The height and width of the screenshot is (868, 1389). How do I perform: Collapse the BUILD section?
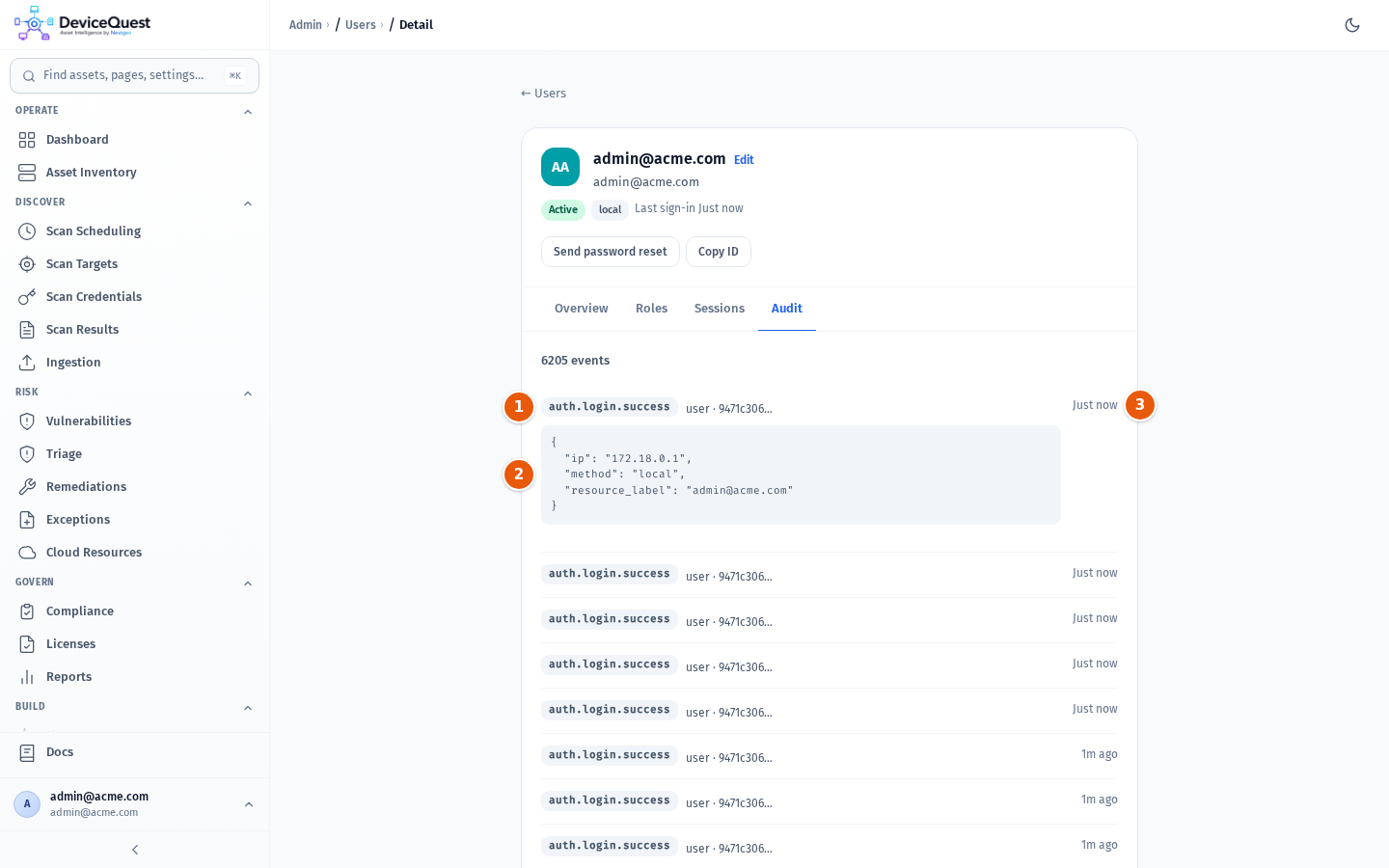(x=248, y=708)
